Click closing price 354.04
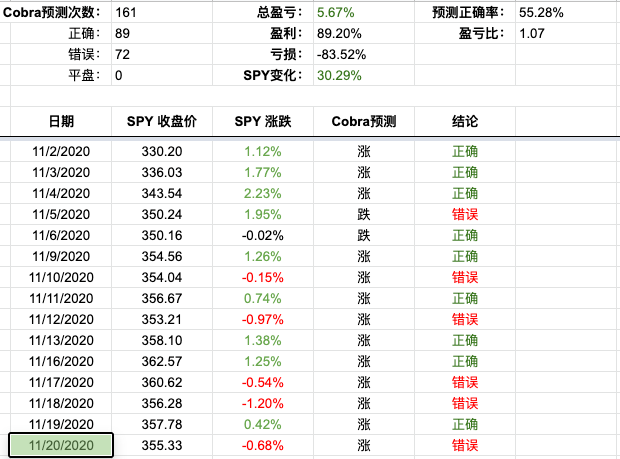 point(162,277)
